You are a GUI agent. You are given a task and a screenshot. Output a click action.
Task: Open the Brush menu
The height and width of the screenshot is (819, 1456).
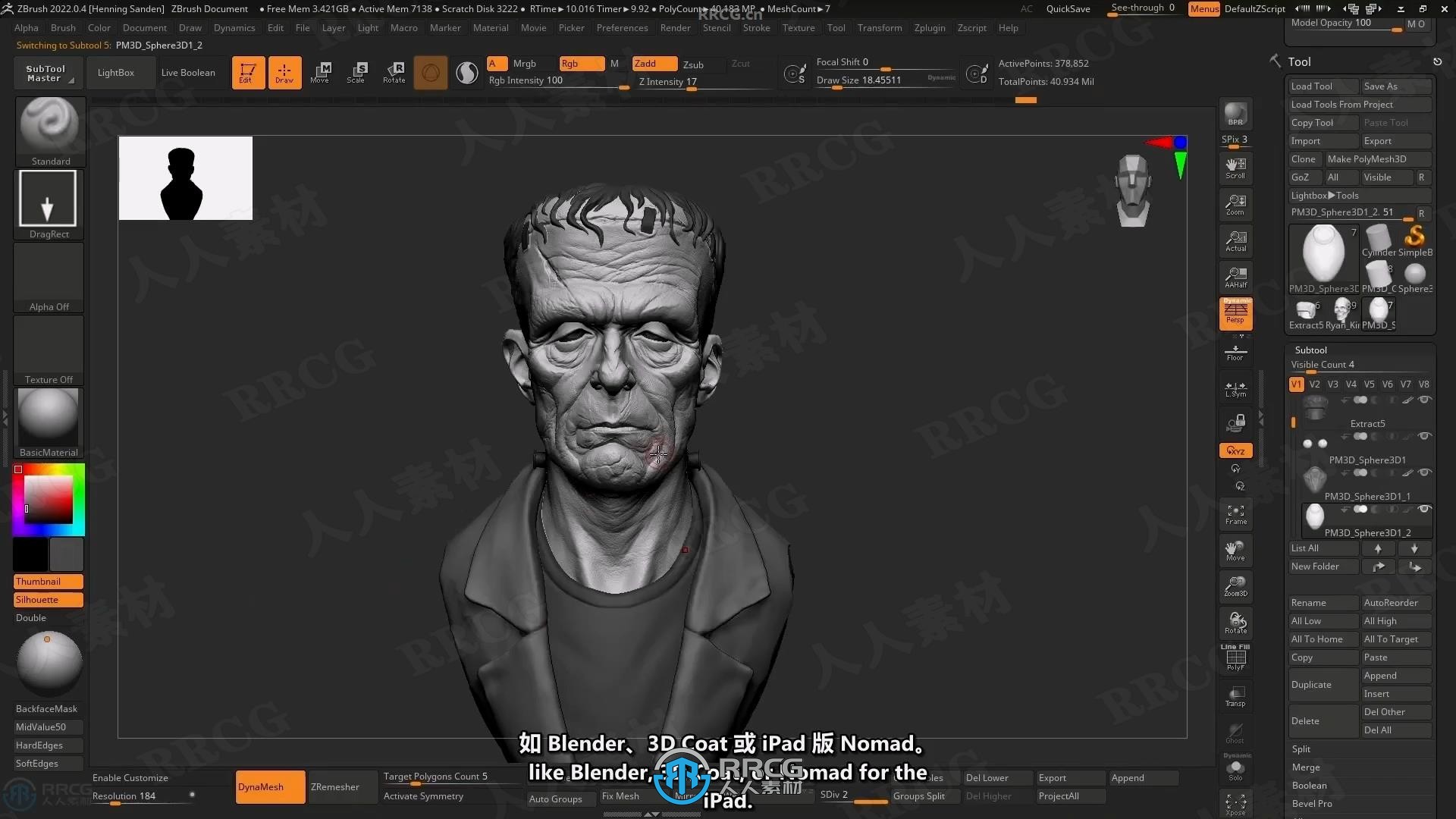63,27
